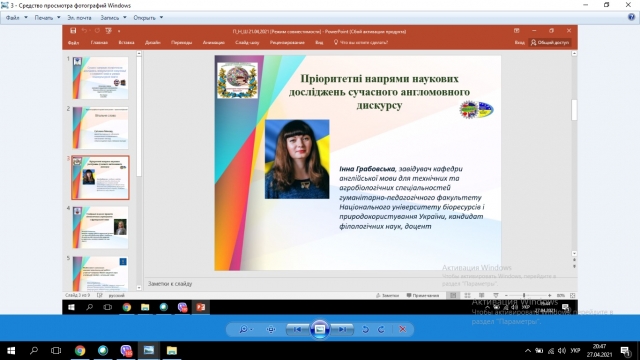Open Photo Viewer help icon
This screenshot has width=640, height=360.
tap(631, 17)
